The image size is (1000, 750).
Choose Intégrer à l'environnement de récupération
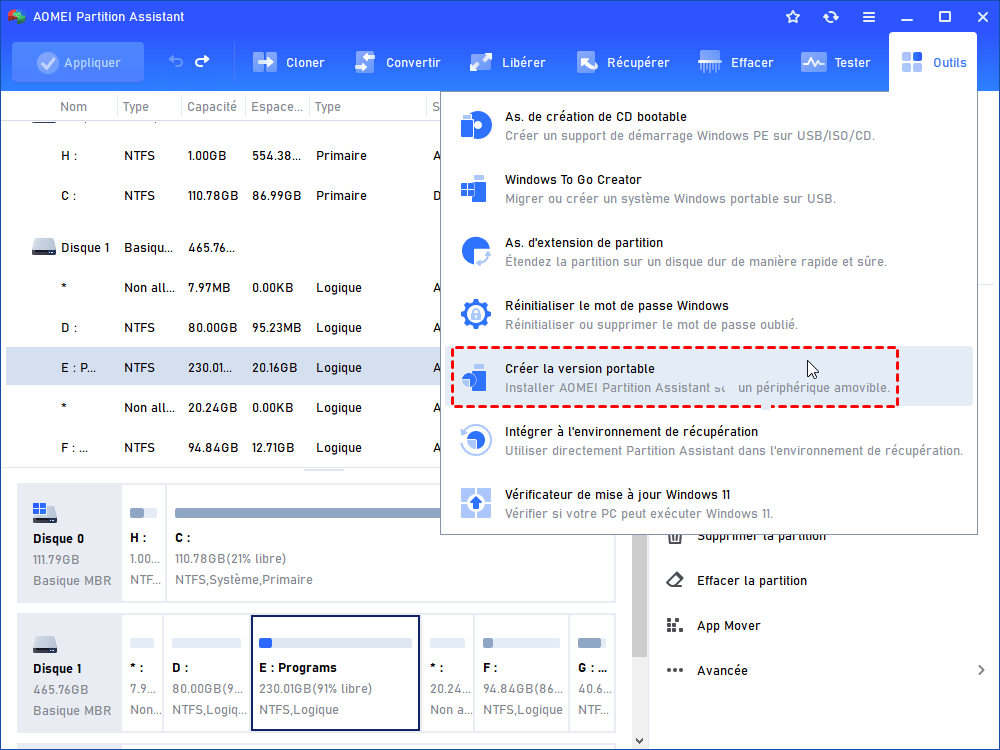(709, 441)
